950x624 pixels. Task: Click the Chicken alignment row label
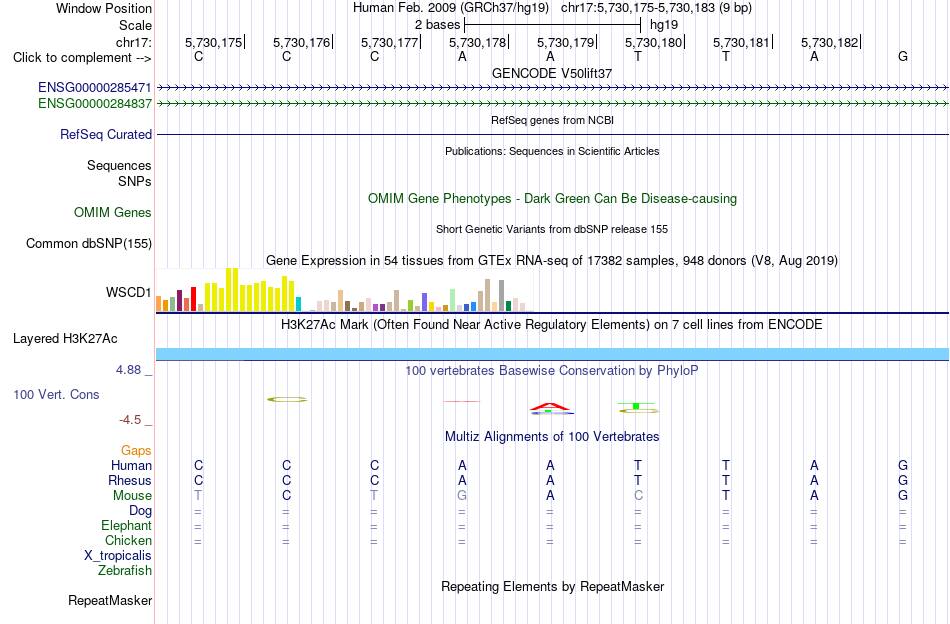(128, 540)
